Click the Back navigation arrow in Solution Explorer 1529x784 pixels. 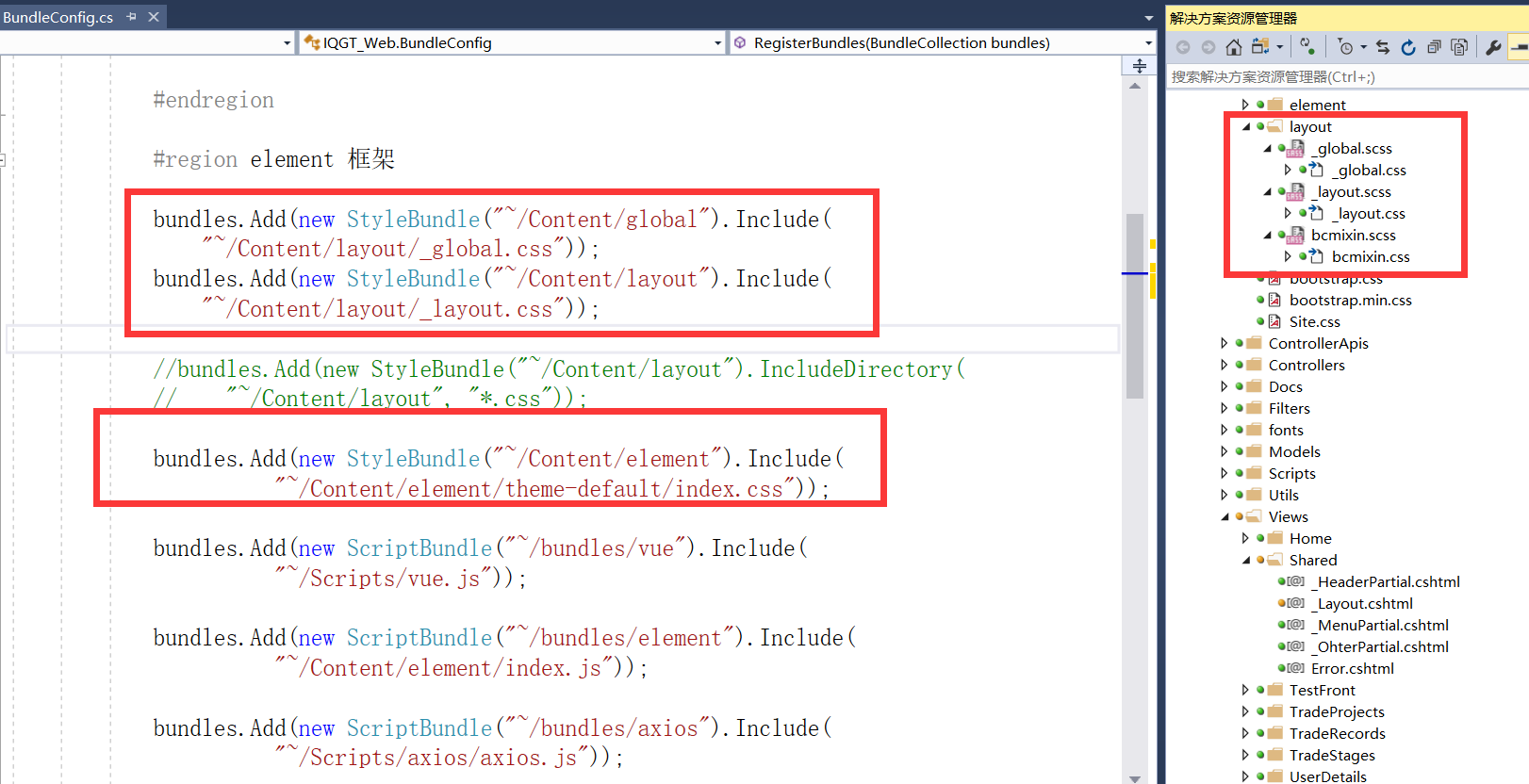(x=1183, y=47)
